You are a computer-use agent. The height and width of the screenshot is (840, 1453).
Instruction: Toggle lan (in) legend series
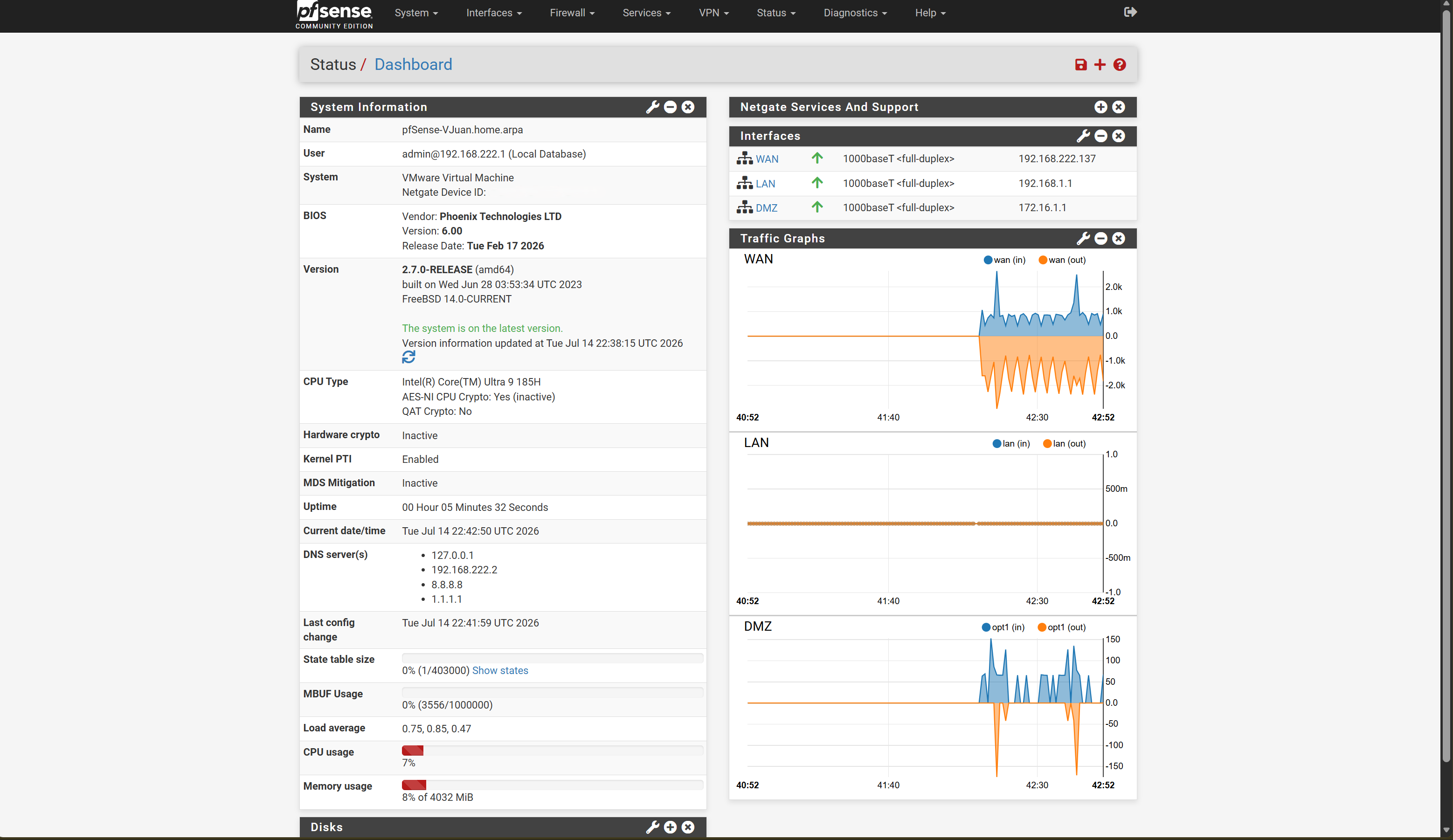(1011, 443)
